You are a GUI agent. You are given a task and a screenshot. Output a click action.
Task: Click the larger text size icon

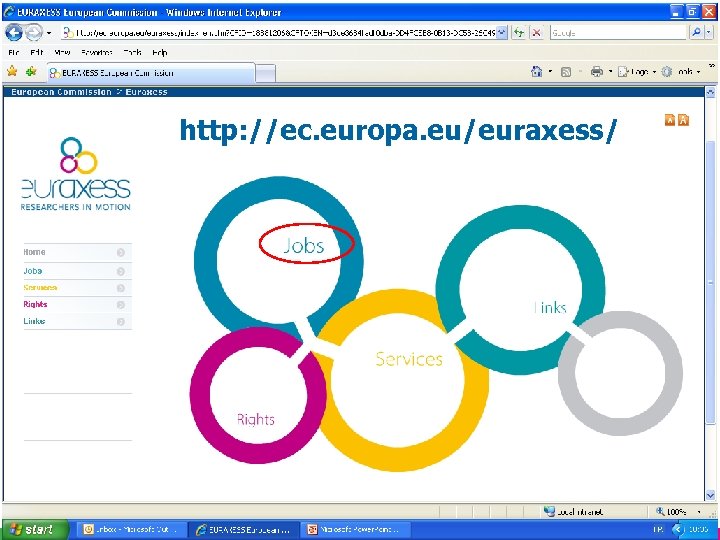tap(683, 120)
